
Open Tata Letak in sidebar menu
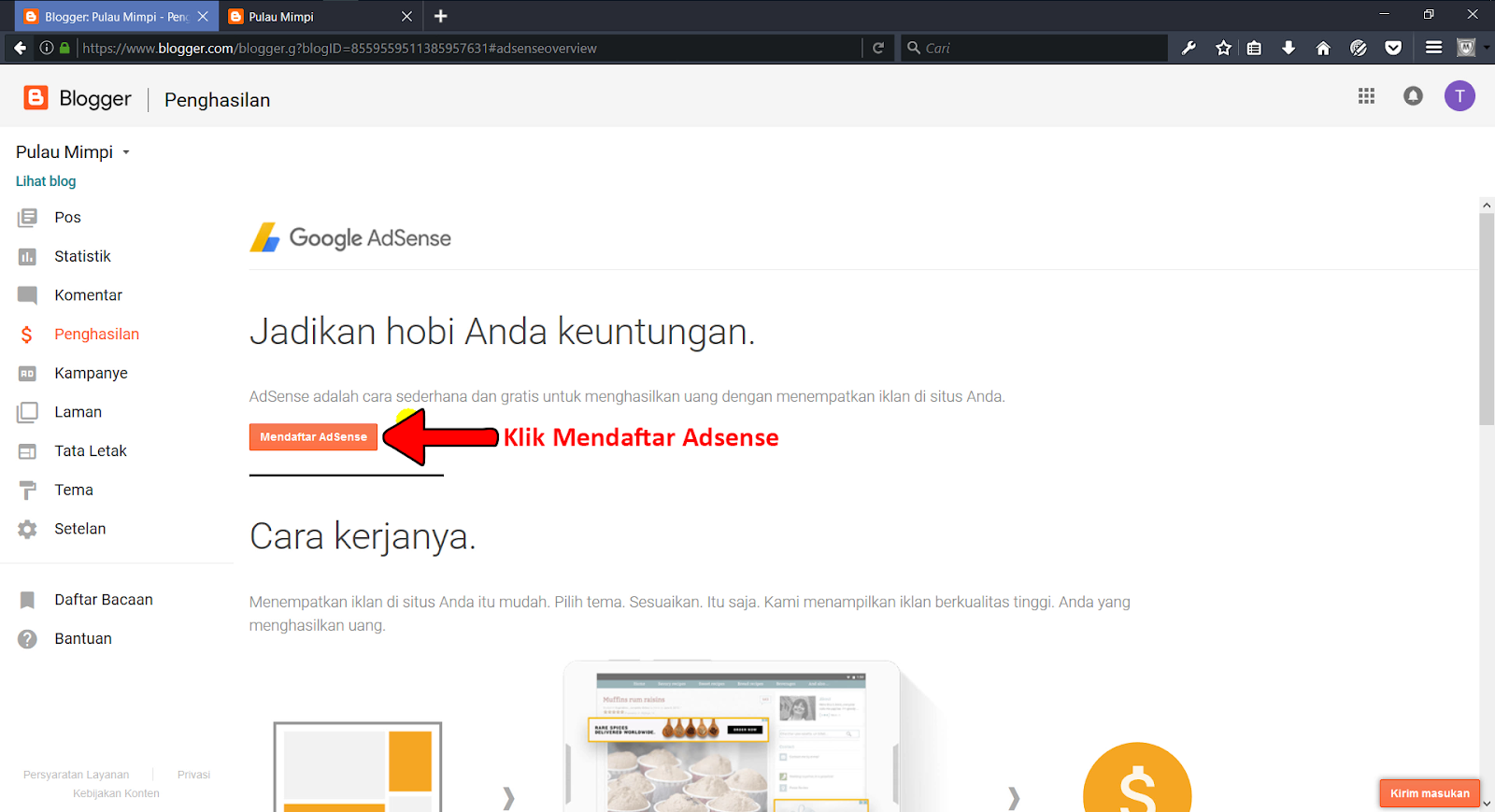click(91, 451)
